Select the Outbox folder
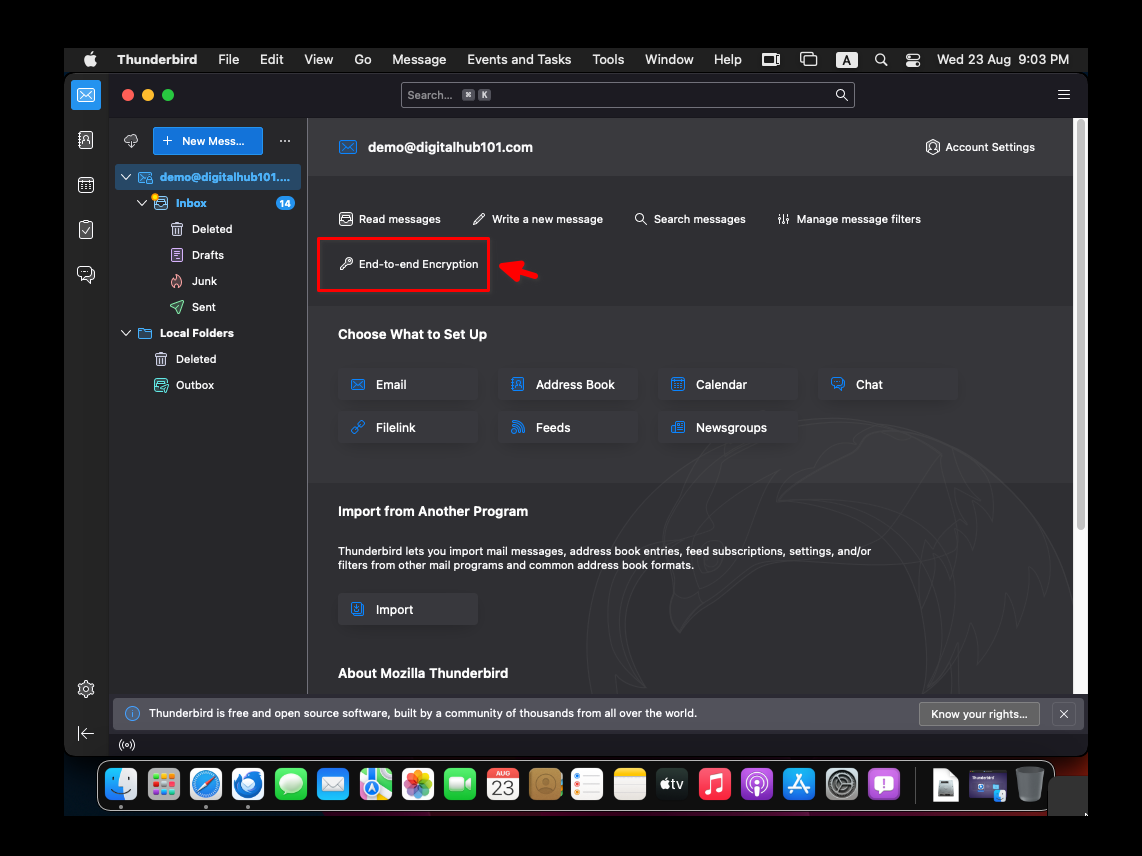The width and height of the screenshot is (1142, 856). (x=208, y=385)
